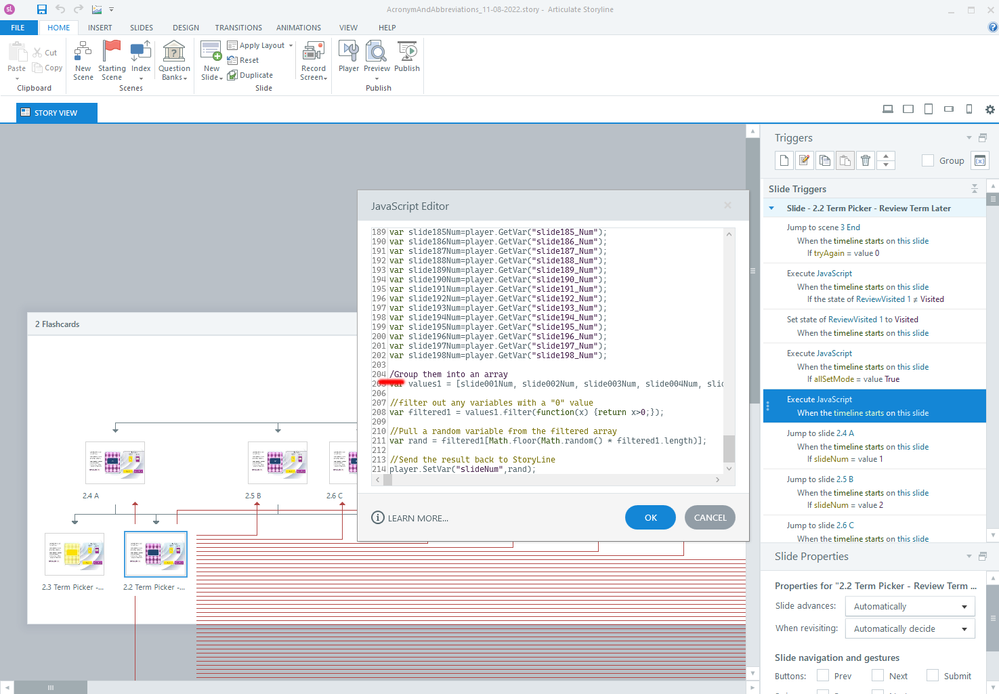
Task: Click the delete trigger trash icon
Action: point(866,160)
